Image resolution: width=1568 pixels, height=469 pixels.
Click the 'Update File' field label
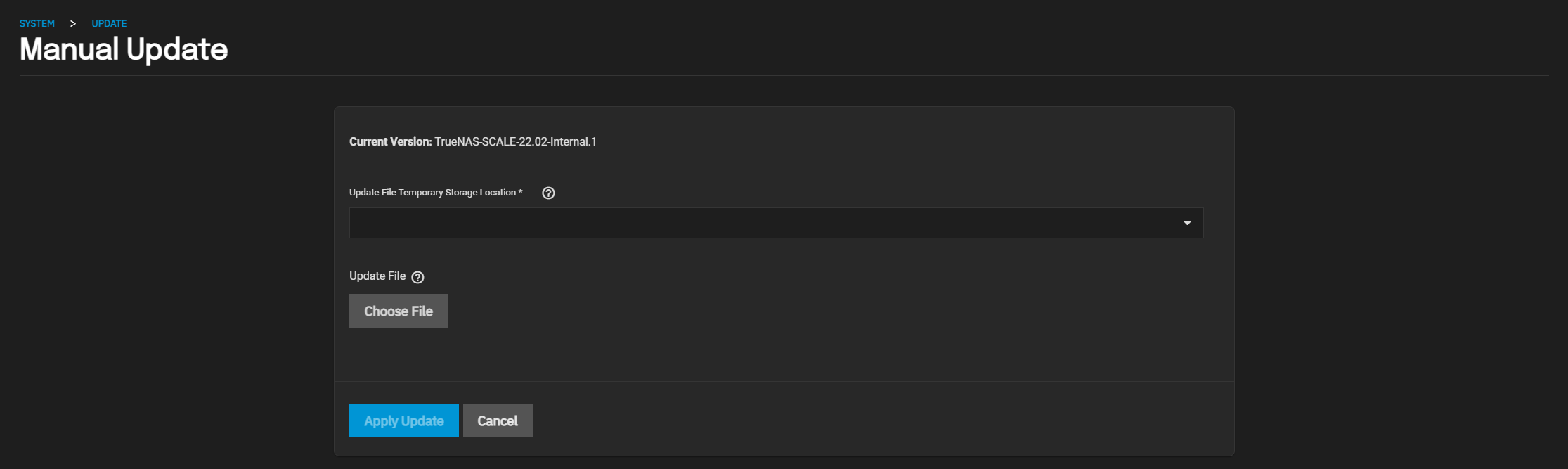[377, 276]
